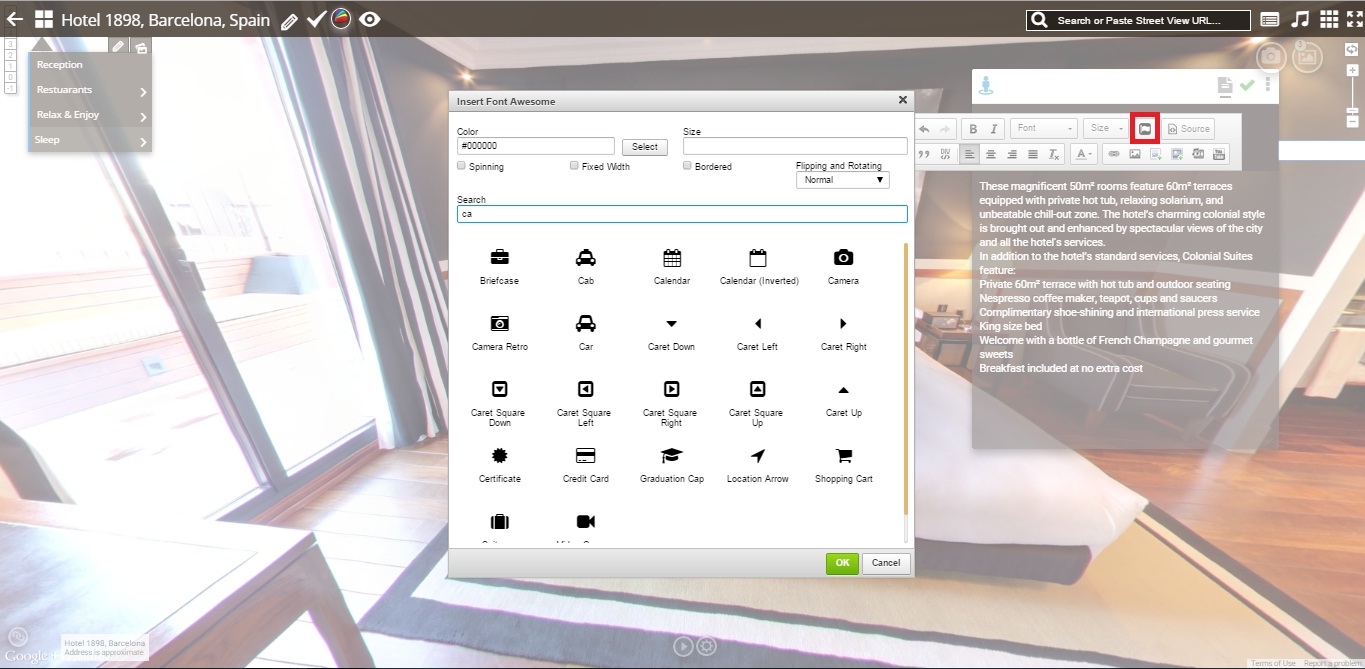The height and width of the screenshot is (669, 1365).
Task: Select floor 3 in level selector
Action: (10, 44)
